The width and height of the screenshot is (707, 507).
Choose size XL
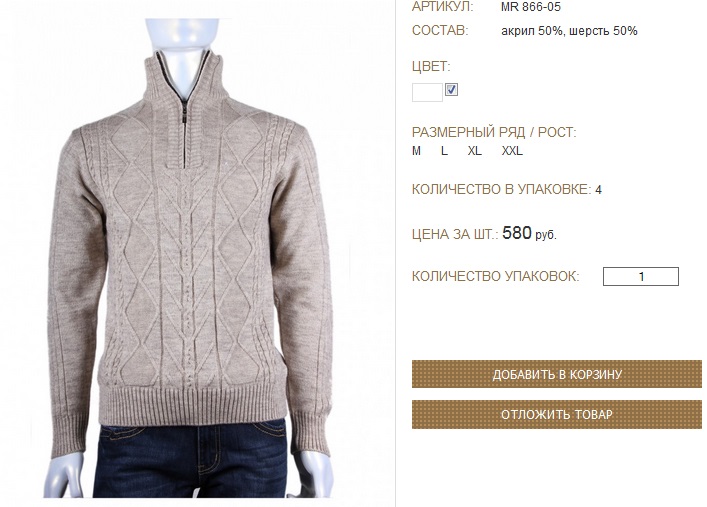tap(475, 151)
